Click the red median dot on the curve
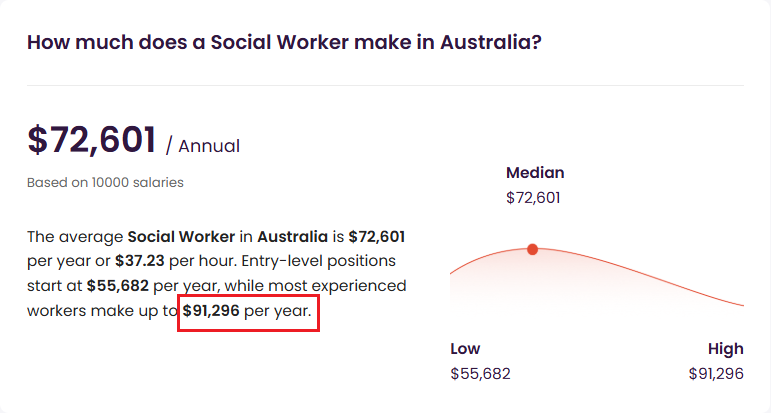Viewport: 771px width, 413px height. (x=532, y=249)
